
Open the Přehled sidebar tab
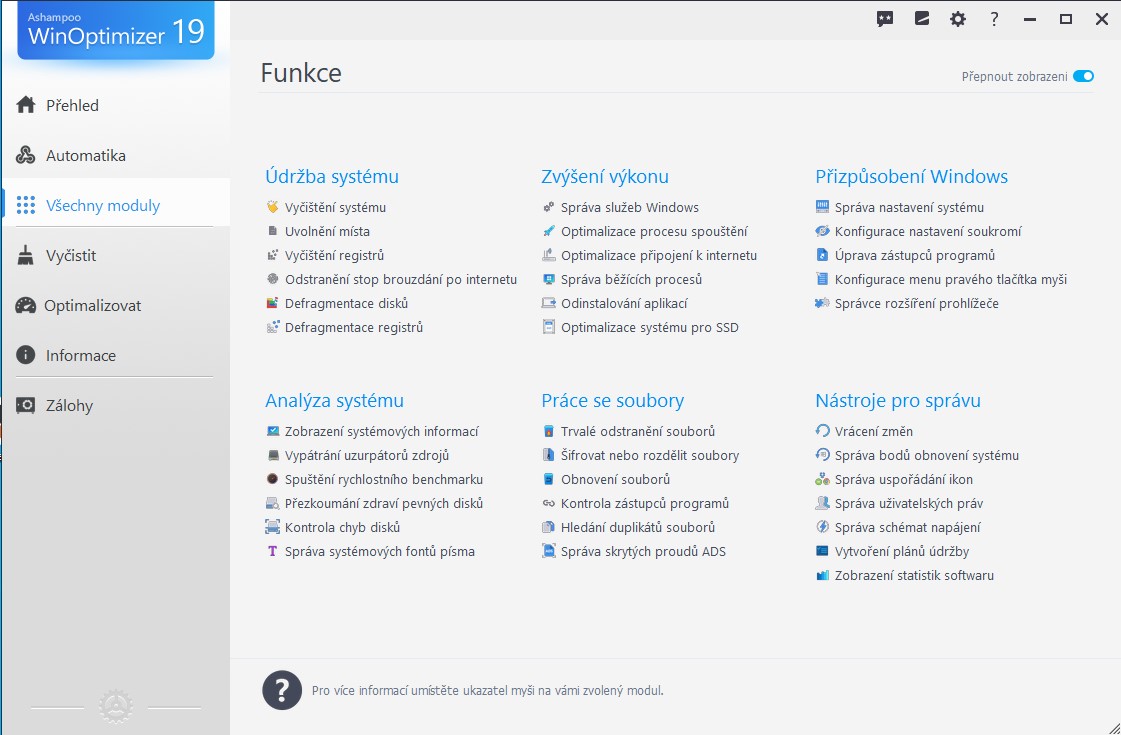point(72,105)
